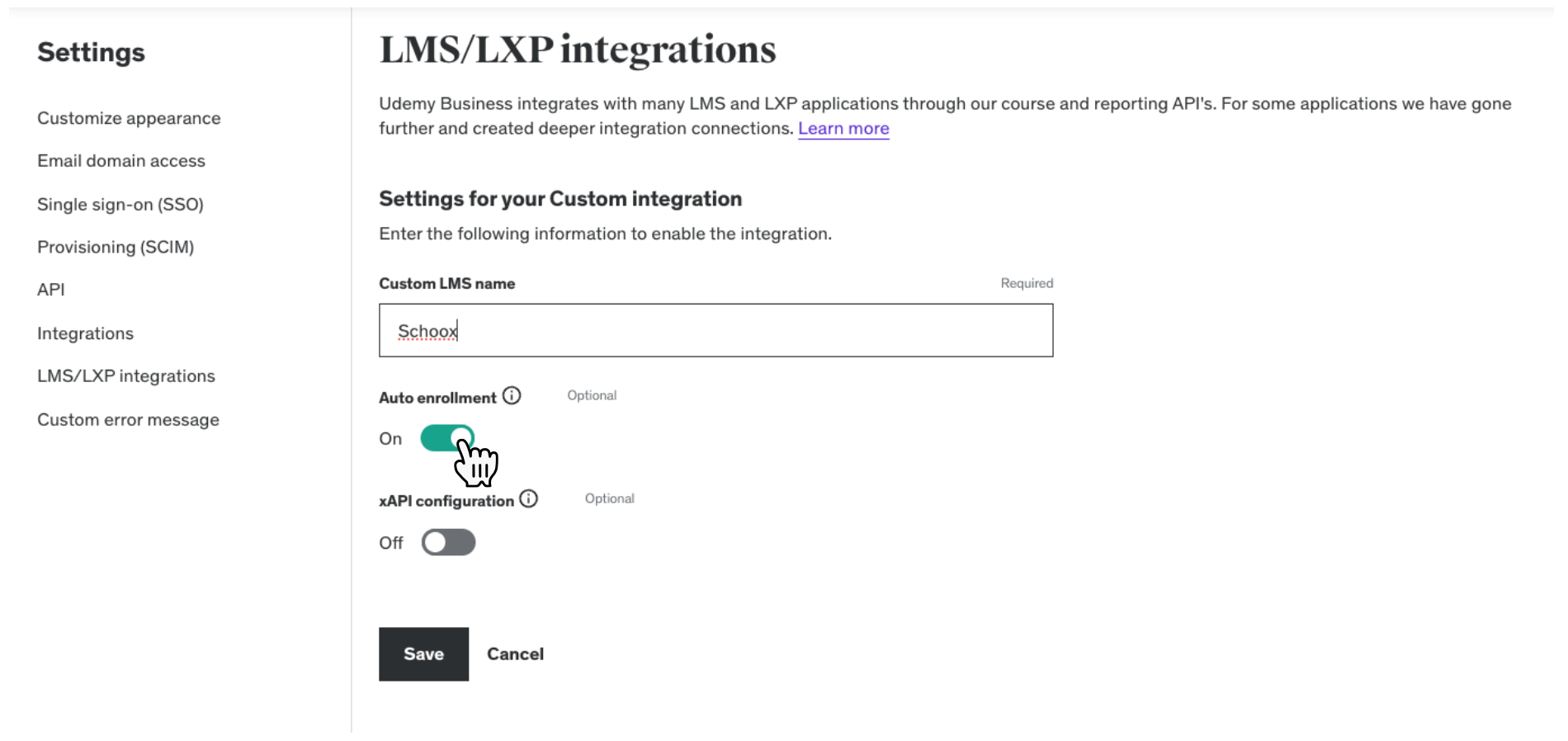The image size is (1568, 741).
Task: Cancel the integration changes
Action: 515,654
